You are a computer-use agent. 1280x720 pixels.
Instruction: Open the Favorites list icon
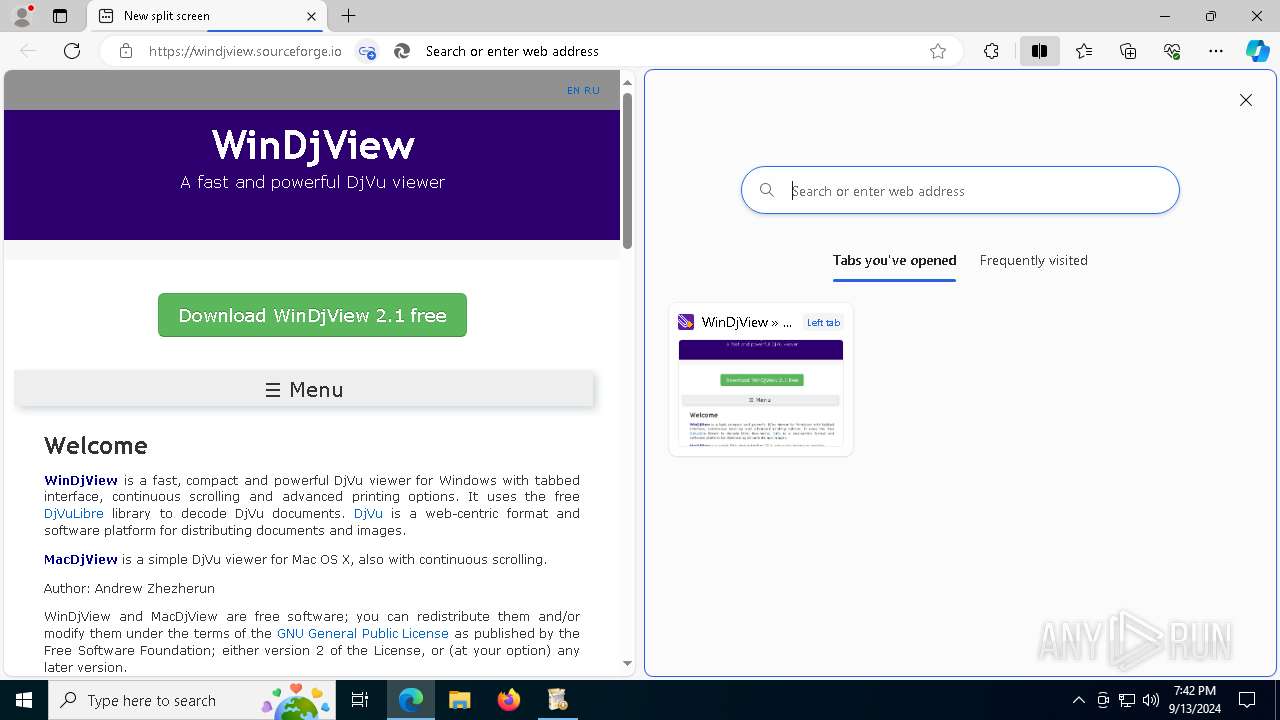coord(1084,51)
